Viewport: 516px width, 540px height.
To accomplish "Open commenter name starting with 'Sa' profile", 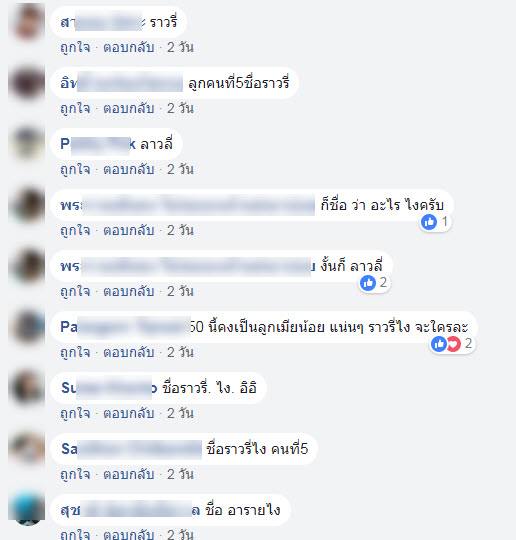I will [131, 449].
